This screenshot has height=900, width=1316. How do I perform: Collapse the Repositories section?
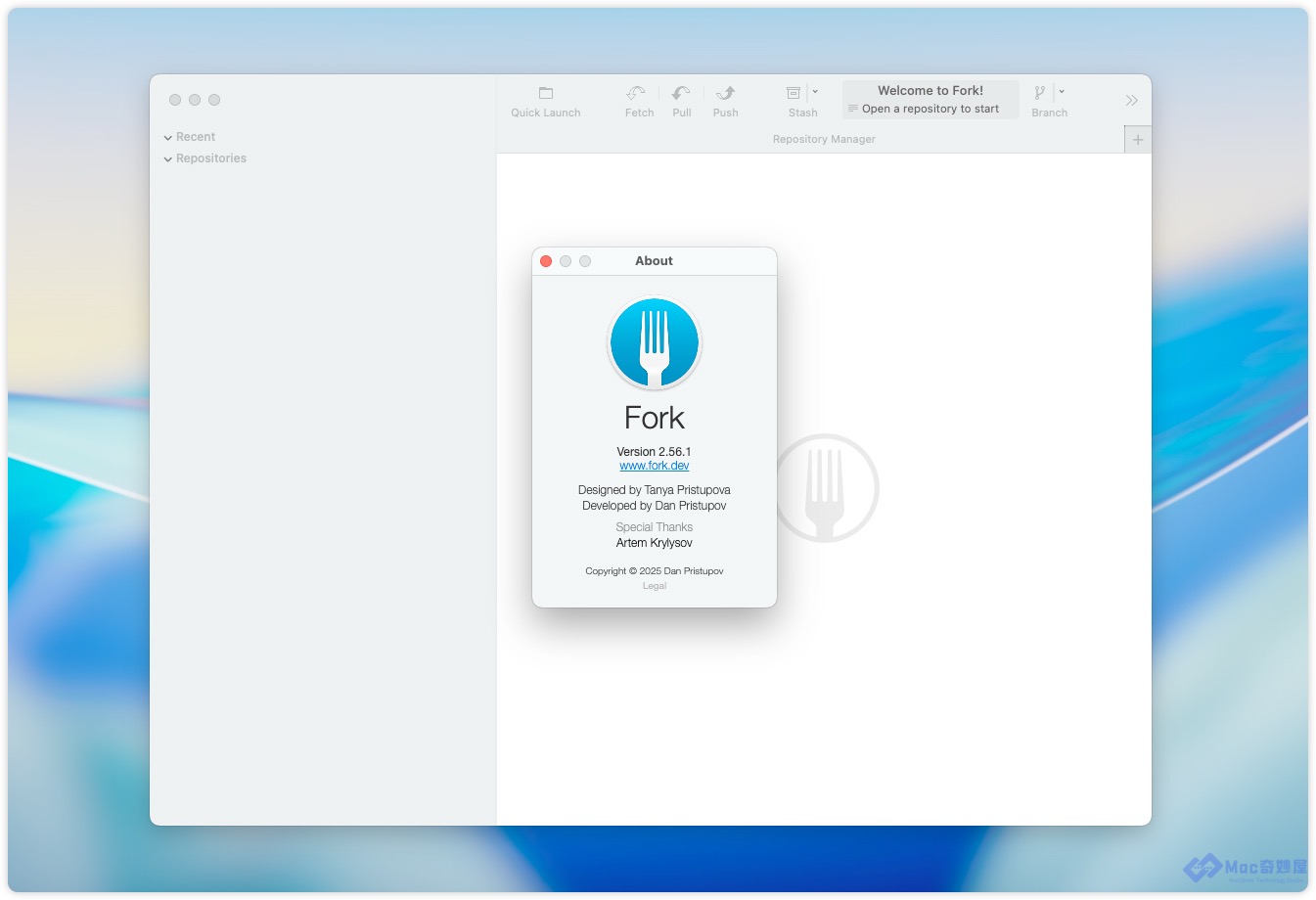pos(168,159)
